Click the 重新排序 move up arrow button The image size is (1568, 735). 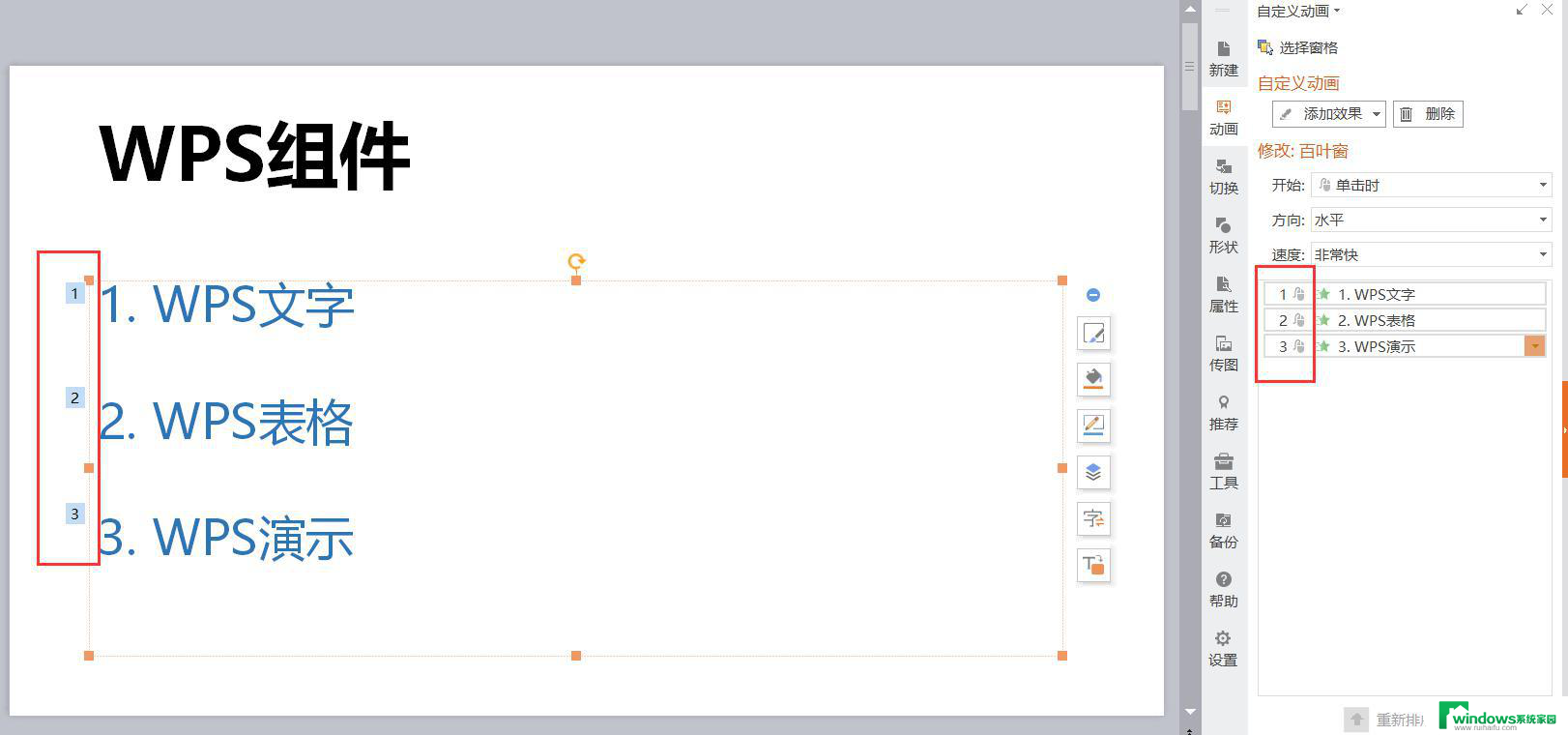coord(1356,719)
